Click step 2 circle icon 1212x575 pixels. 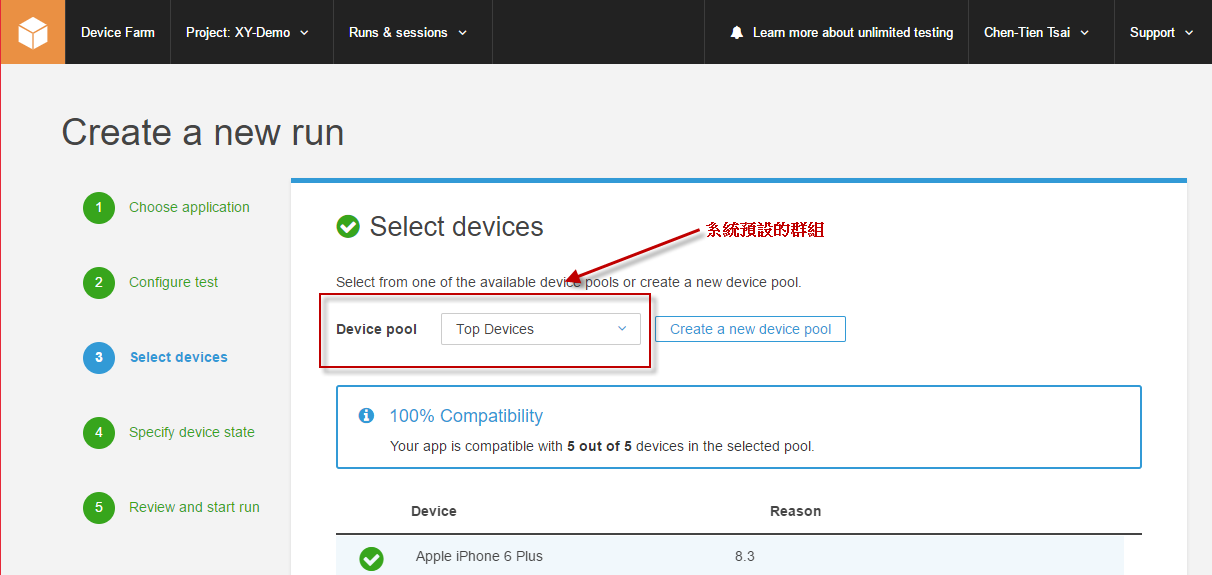[x=99, y=283]
